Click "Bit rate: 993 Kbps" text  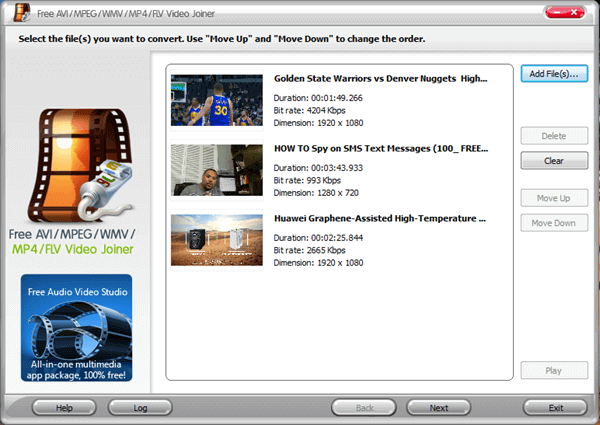pyautogui.click(x=307, y=181)
